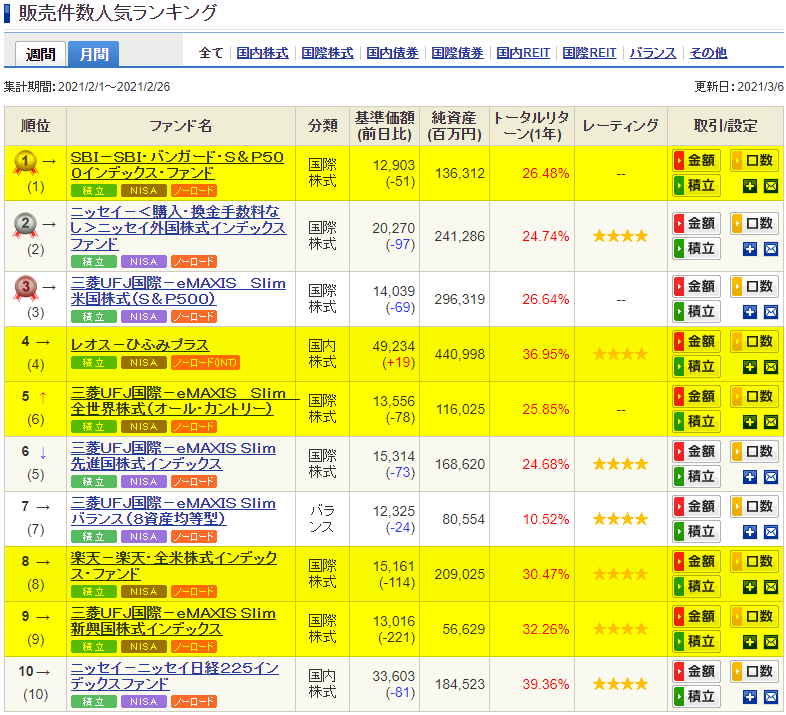
Task: Click the gold rank 1 medal icon
Action: click(x=26, y=162)
